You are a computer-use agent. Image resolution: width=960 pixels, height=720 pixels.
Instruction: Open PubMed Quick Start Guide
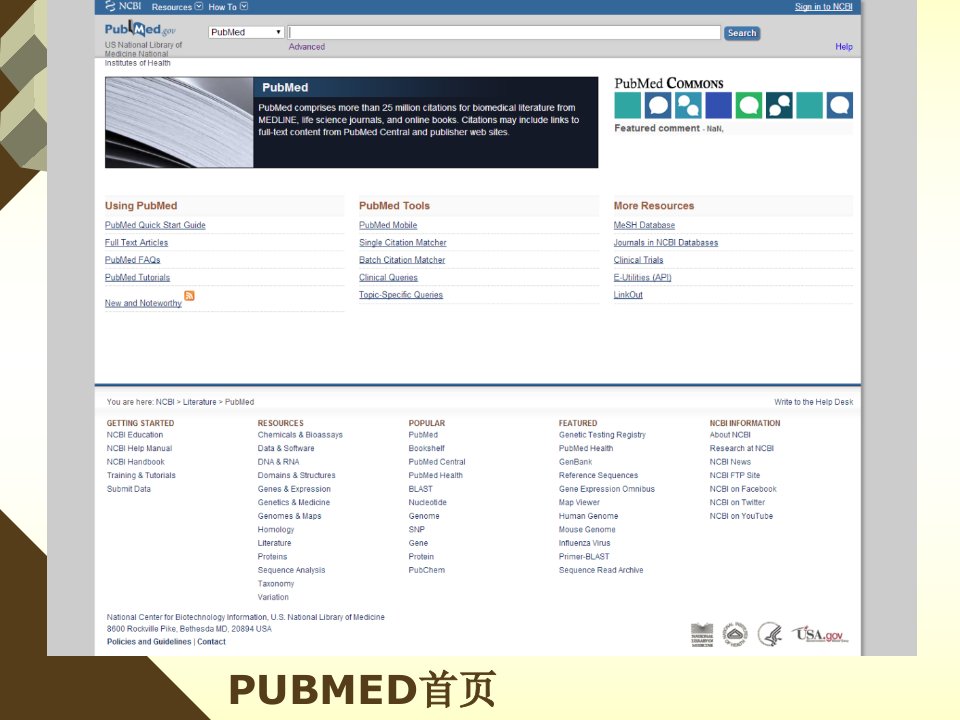click(x=155, y=225)
